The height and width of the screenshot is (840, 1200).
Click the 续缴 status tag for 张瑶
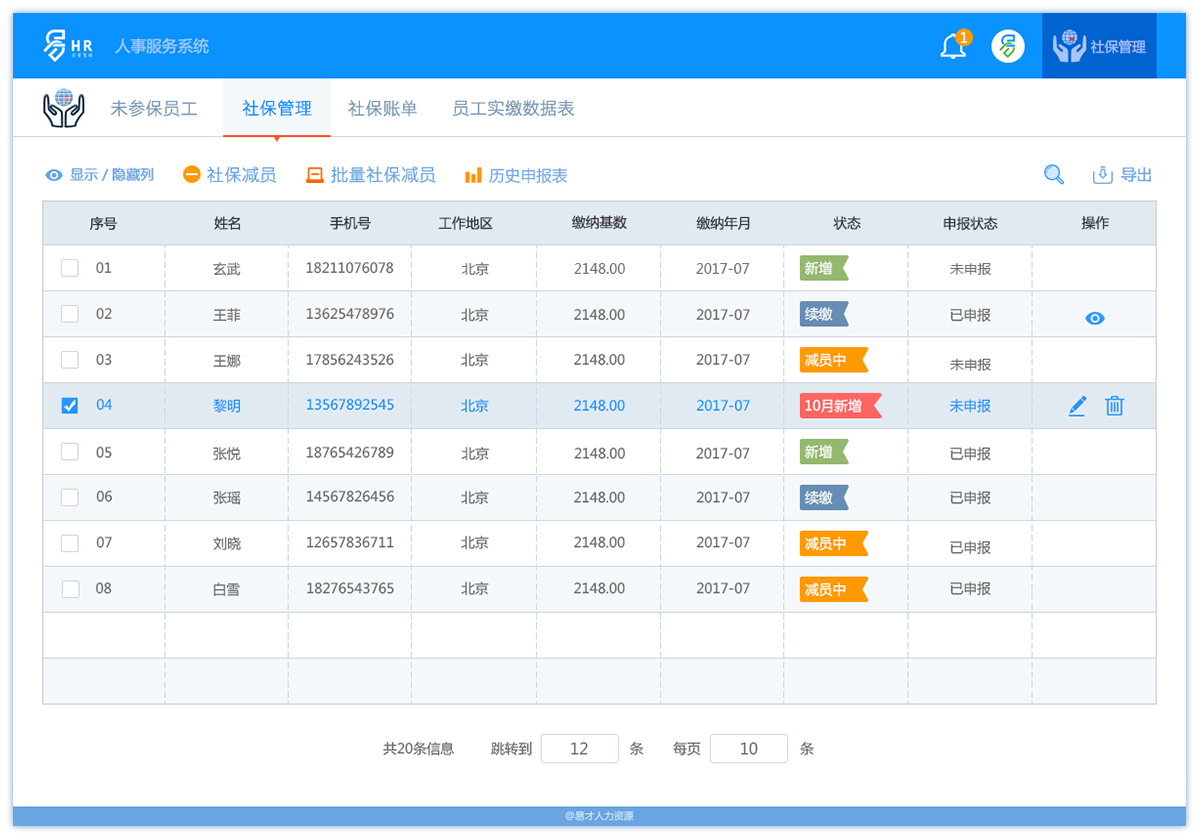tap(824, 497)
